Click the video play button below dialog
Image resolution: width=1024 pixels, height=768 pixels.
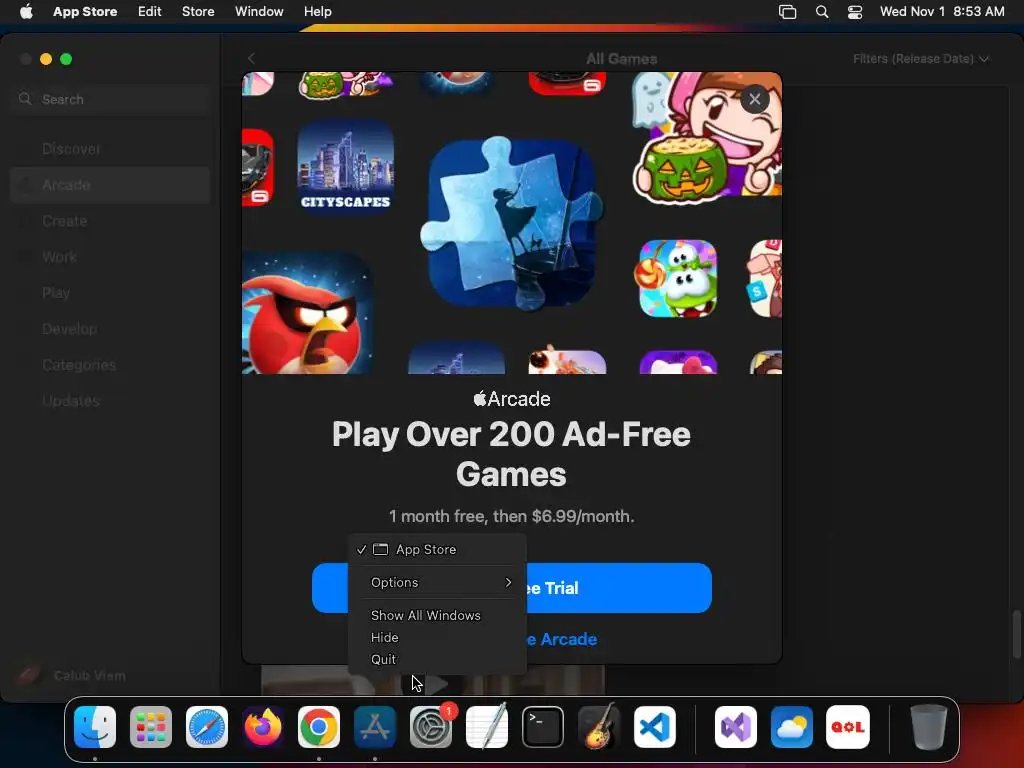coord(436,684)
